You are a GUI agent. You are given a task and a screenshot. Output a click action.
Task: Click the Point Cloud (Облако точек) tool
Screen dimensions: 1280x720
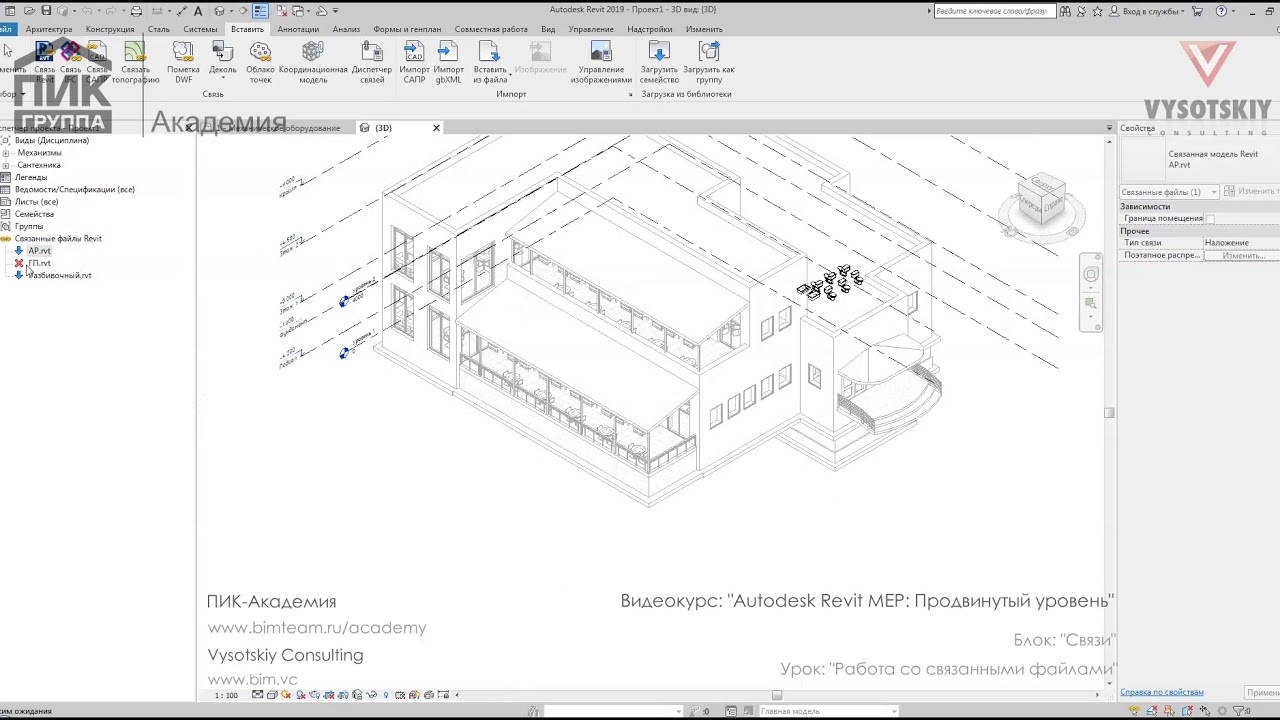coord(260,62)
